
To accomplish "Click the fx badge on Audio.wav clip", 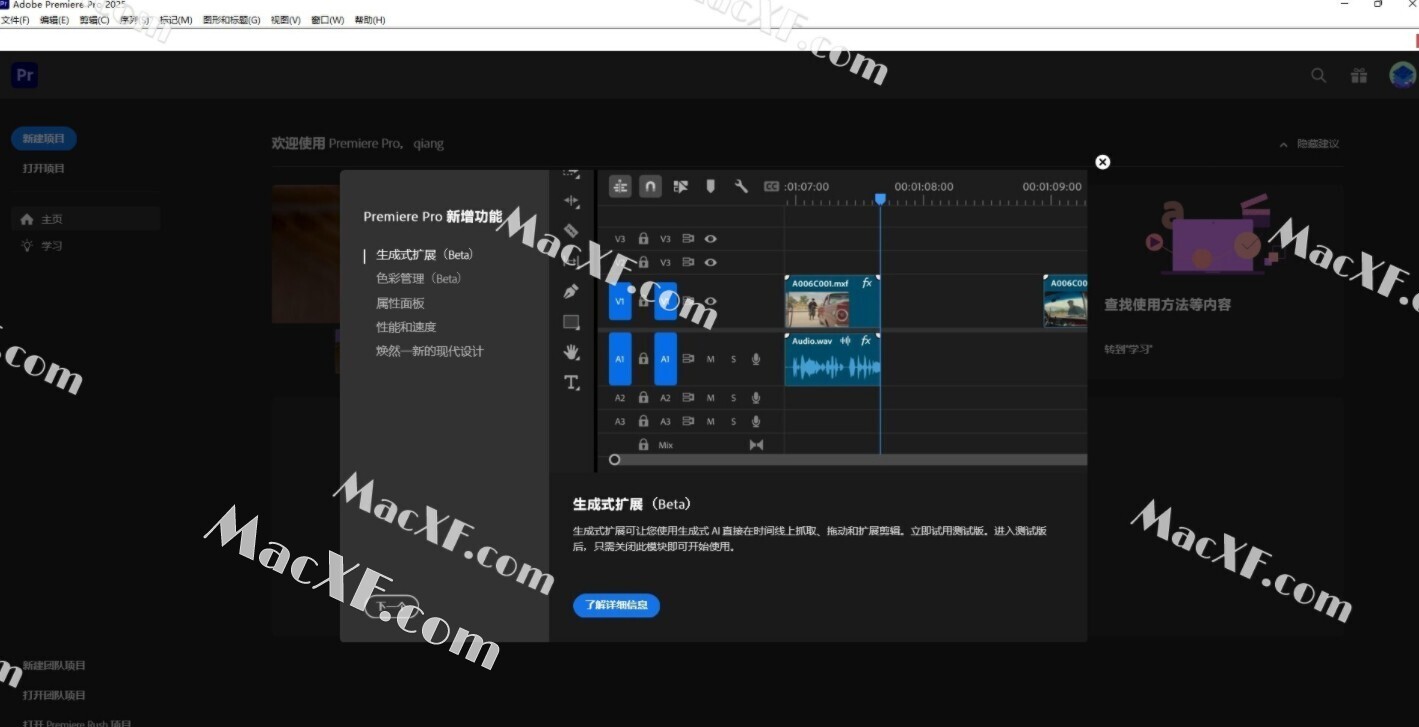I will (866, 341).
